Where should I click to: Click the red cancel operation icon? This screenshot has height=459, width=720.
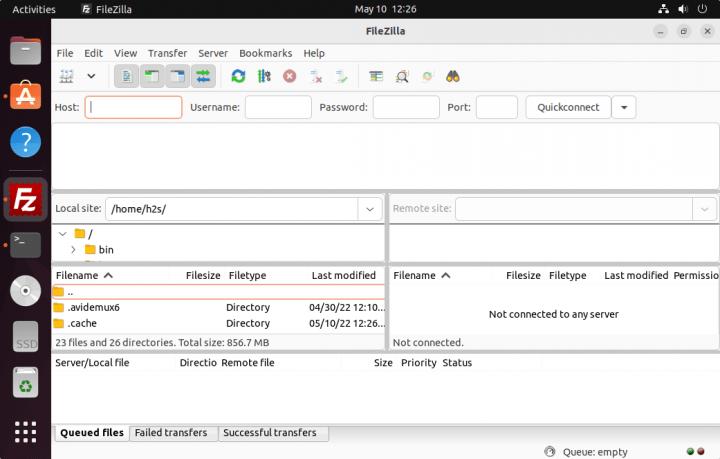pos(290,76)
